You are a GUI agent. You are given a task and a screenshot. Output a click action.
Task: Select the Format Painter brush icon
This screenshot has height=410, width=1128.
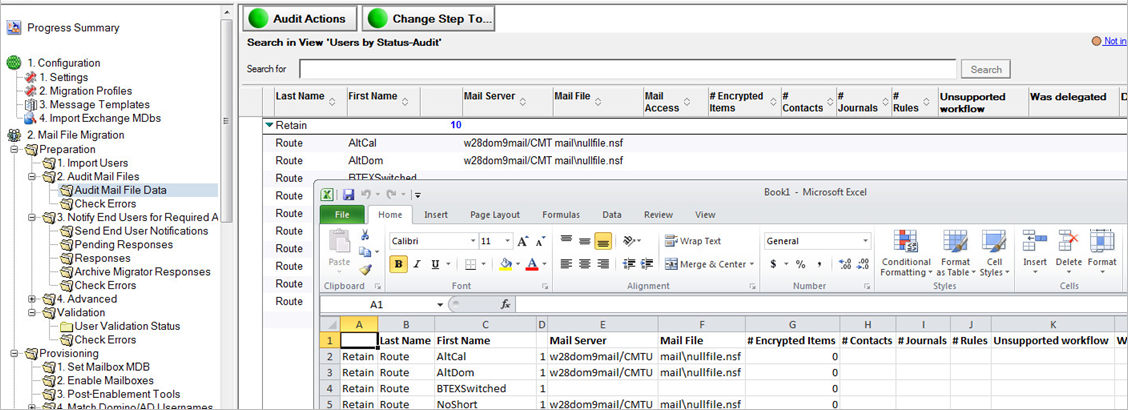point(365,270)
